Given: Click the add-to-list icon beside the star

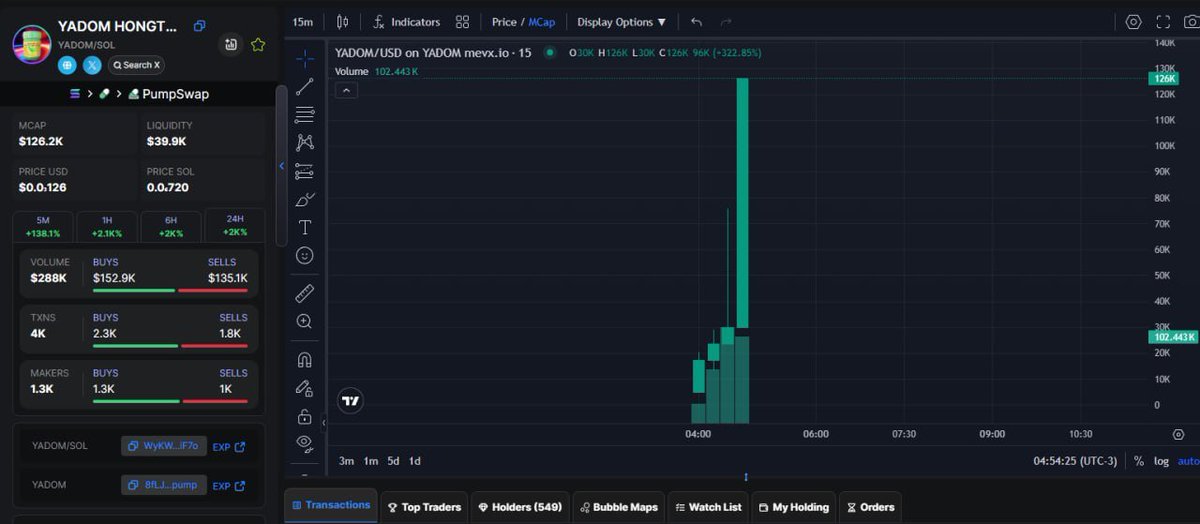Looking at the screenshot, I should point(231,44).
